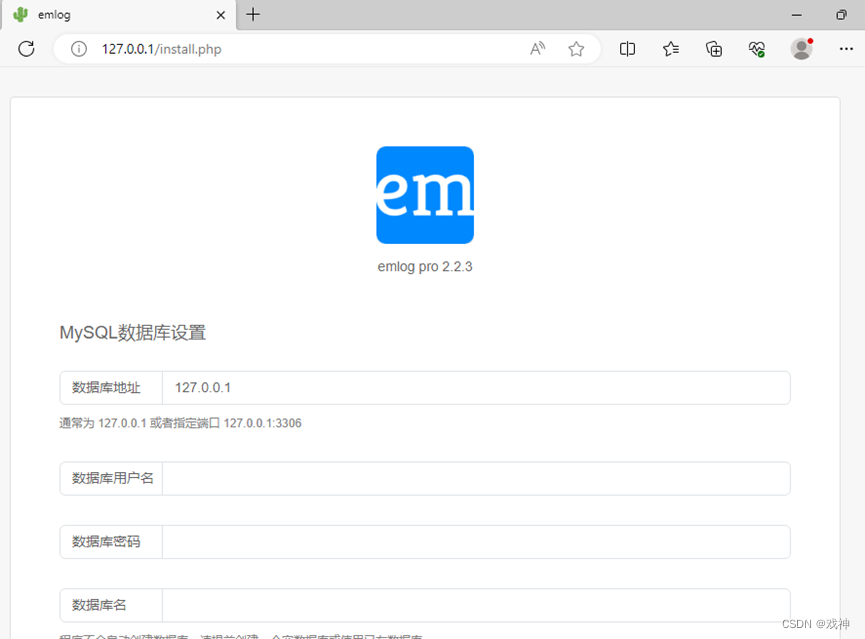Open Settings and more menu
The width and height of the screenshot is (865, 639).
[846, 48]
